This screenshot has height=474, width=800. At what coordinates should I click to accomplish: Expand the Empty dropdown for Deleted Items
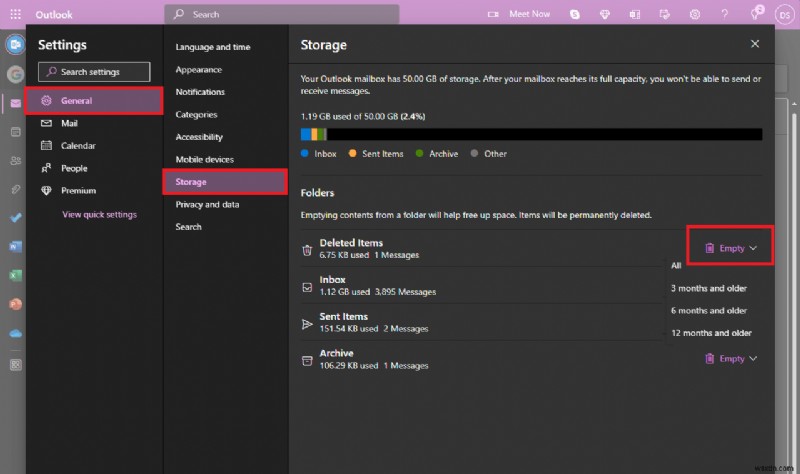click(731, 248)
